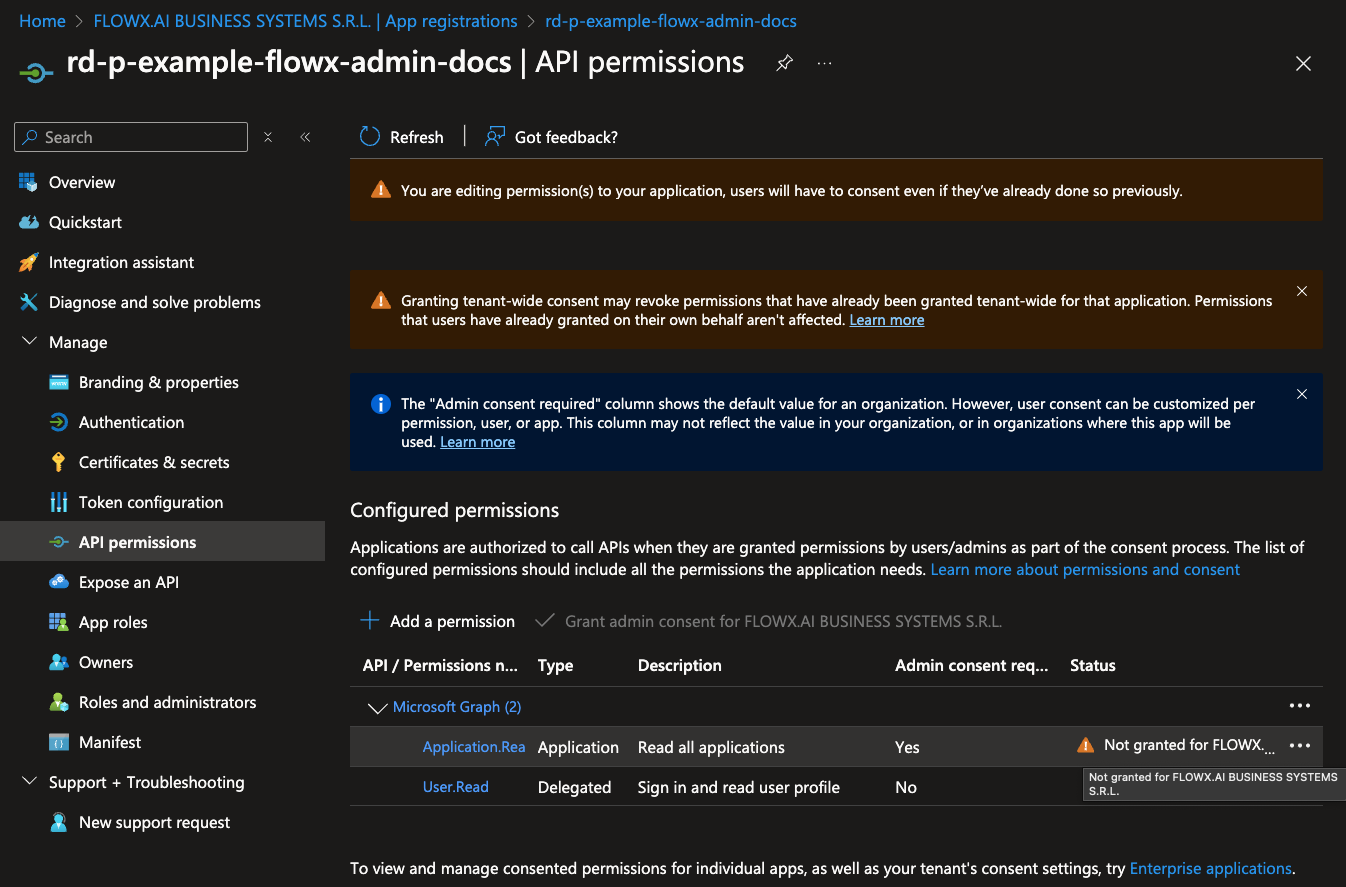Open the Application.Read permission link

474,747
